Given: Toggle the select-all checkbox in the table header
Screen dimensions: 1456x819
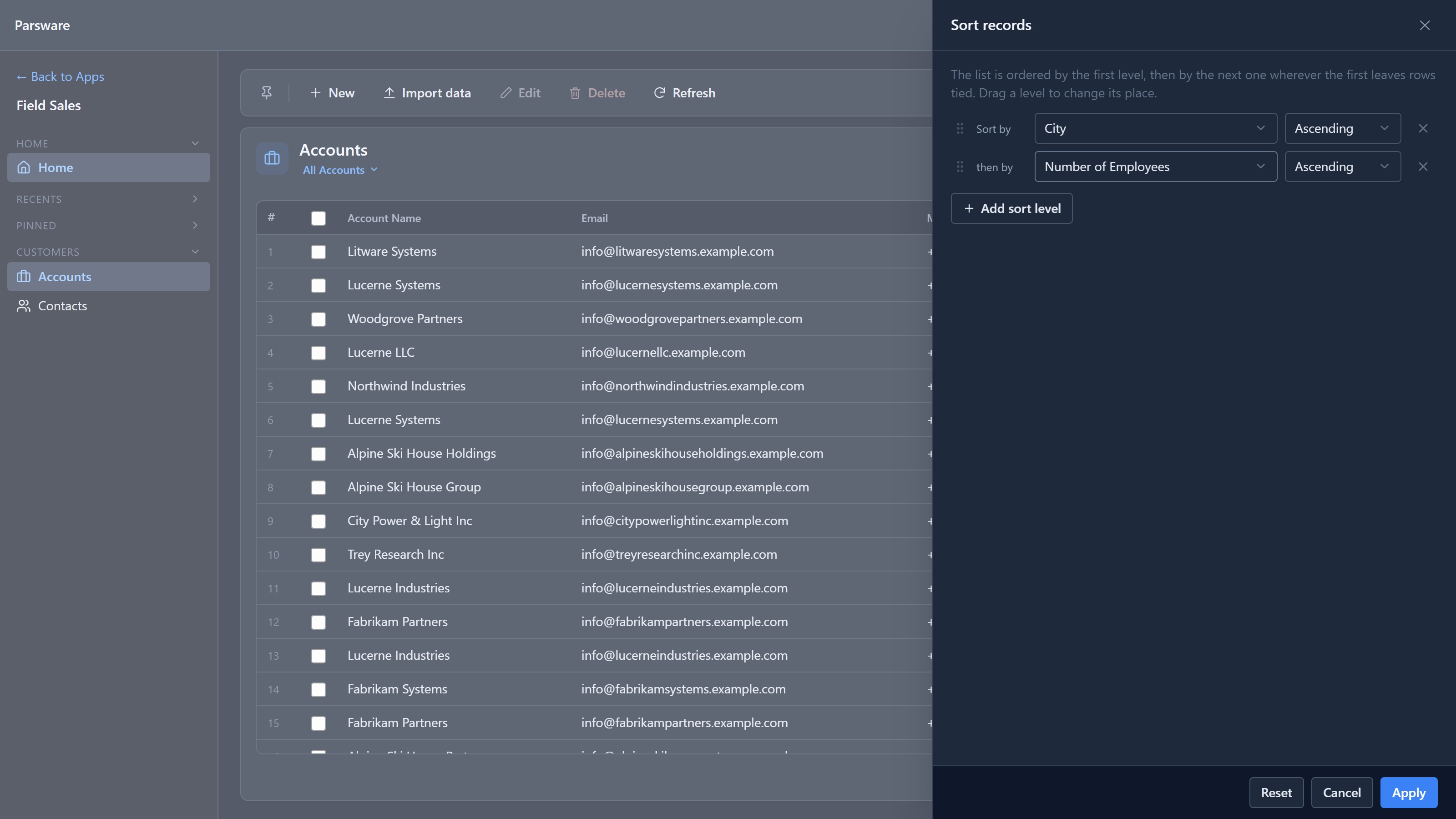Looking at the screenshot, I should [x=318, y=218].
